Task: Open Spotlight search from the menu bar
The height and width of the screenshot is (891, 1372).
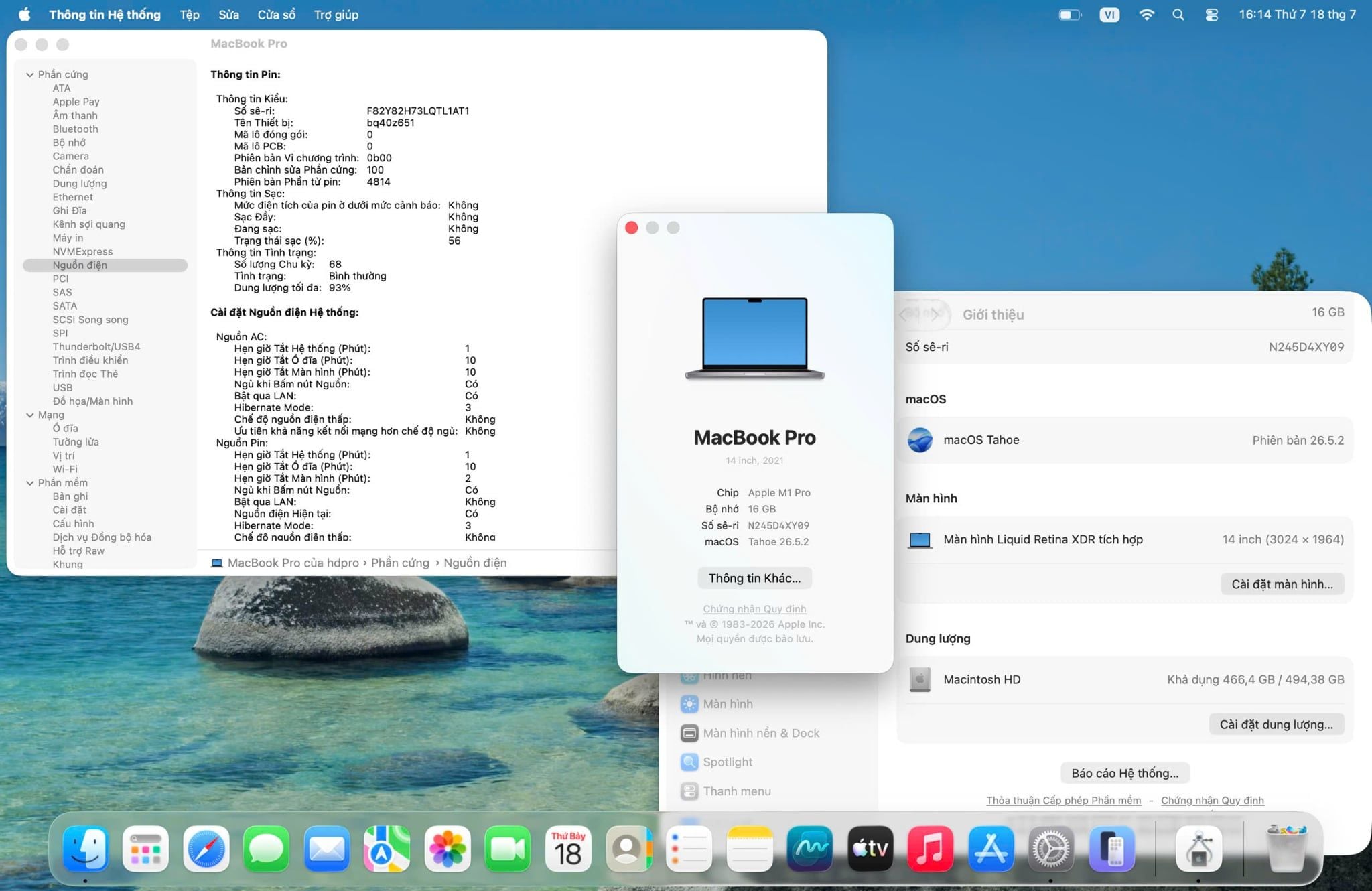Action: click(1178, 15)
